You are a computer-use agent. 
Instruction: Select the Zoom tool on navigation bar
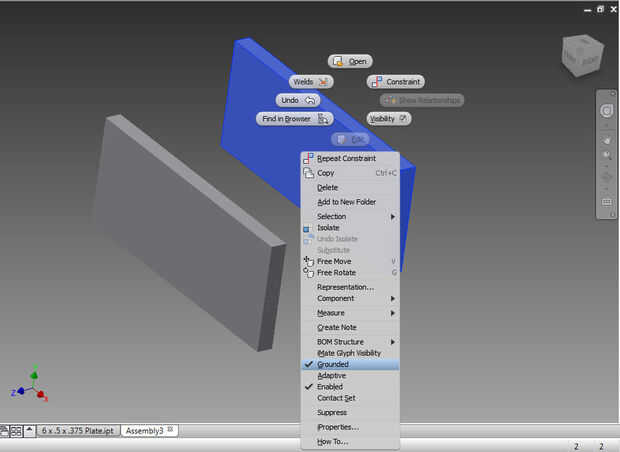pyautogui.click(x=607, y=155)
